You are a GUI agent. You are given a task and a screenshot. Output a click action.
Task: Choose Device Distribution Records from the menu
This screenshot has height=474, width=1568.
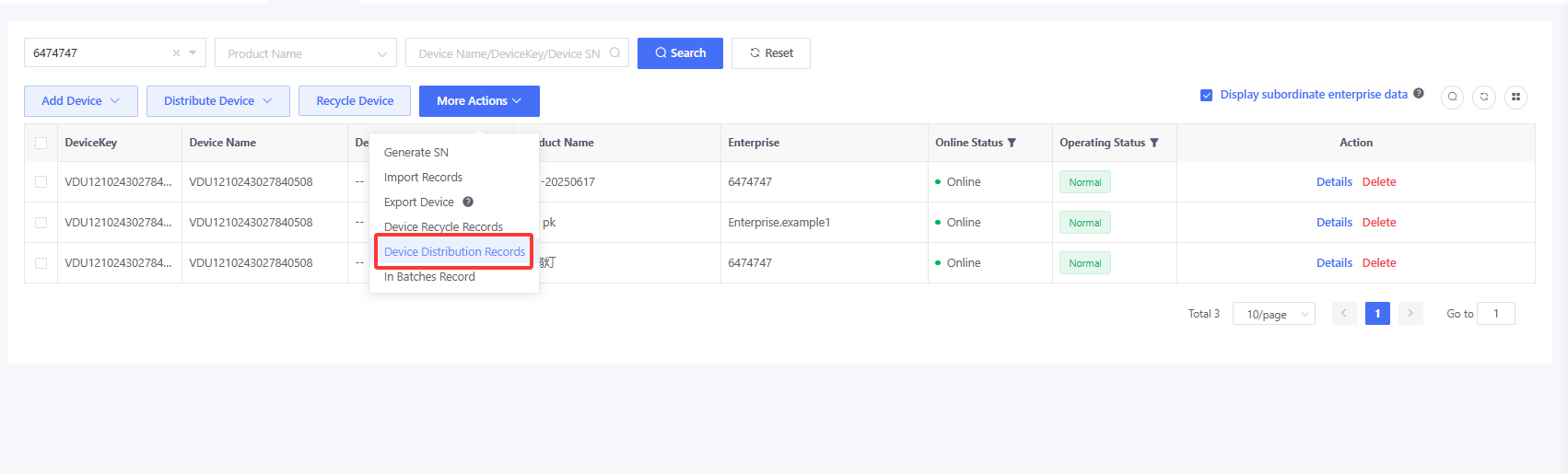coord(454,252)
